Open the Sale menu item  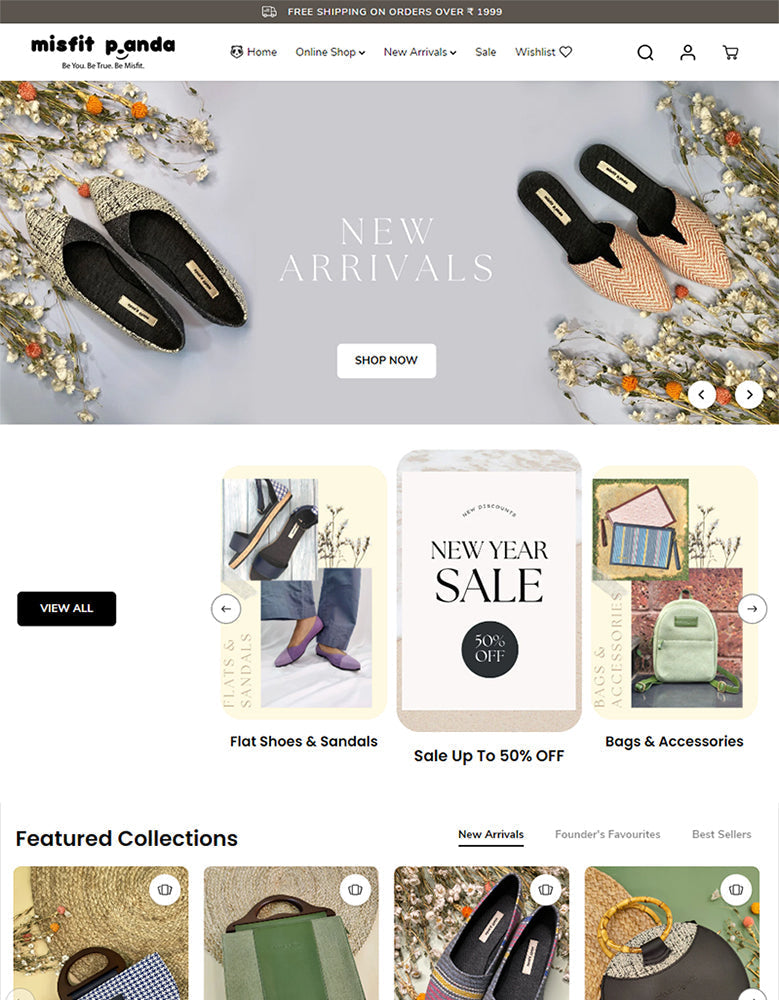coord(486,52)
